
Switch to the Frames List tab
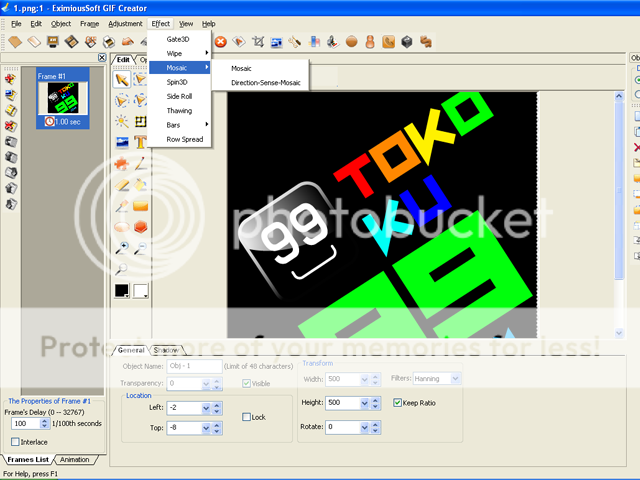pyautogui.click(x=28, y=459)
